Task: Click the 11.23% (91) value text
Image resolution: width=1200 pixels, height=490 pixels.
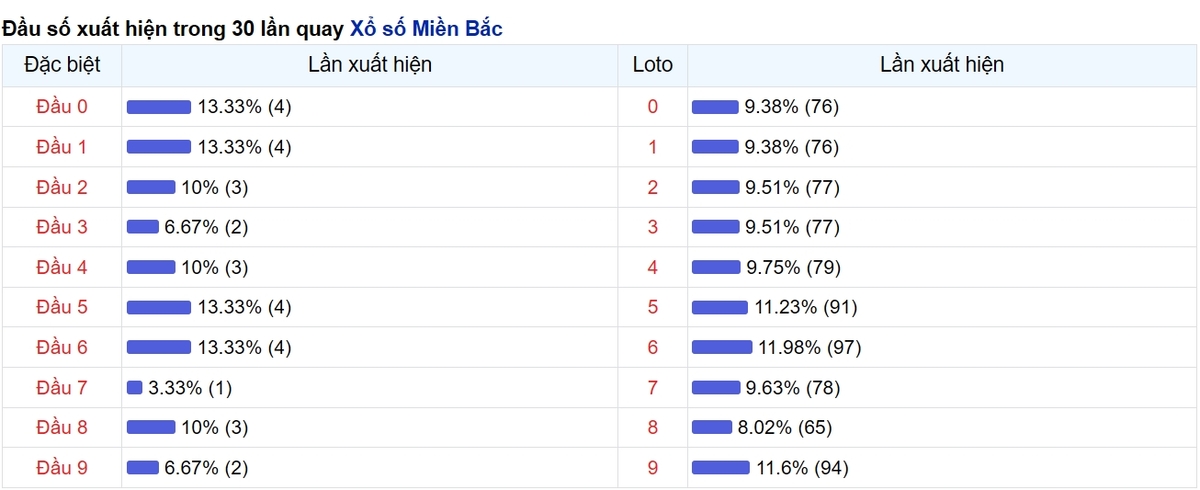Action: tap(806, 307)
